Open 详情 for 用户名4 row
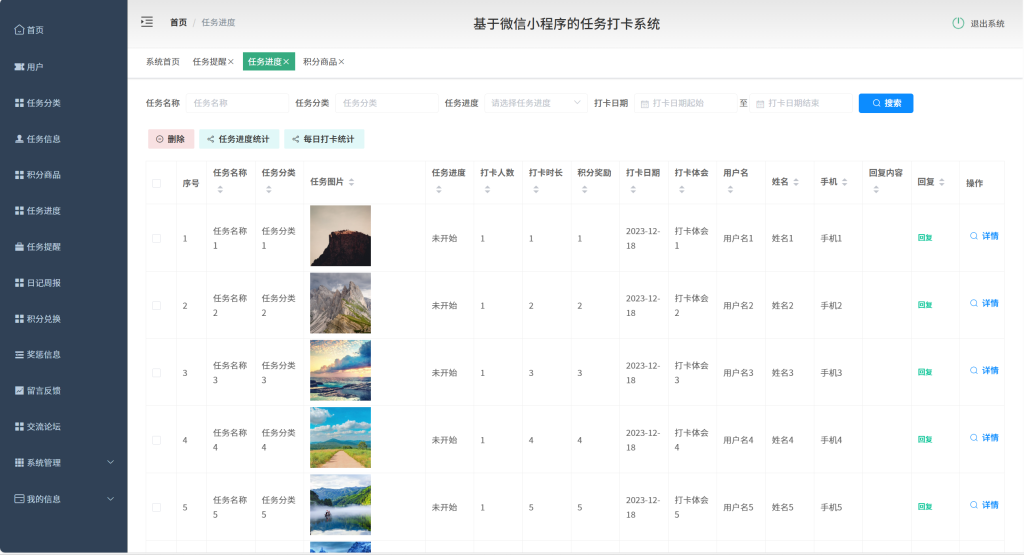This screenshot has width=1024, height=555. coord(984,437)
